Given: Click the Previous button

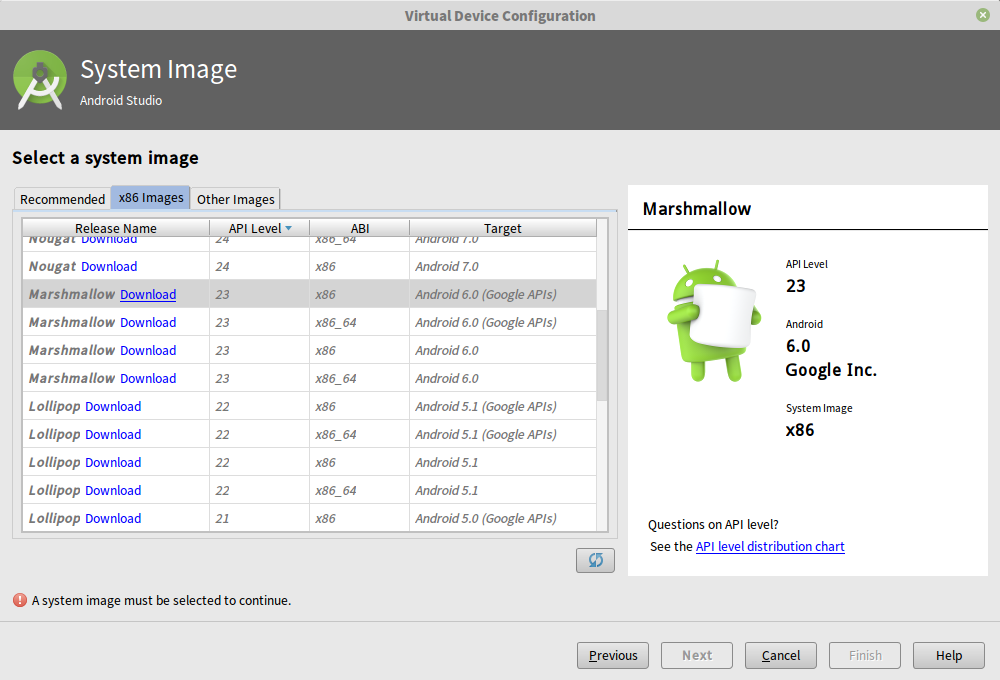Looking at the screenshot, I should tap(612, 655).
